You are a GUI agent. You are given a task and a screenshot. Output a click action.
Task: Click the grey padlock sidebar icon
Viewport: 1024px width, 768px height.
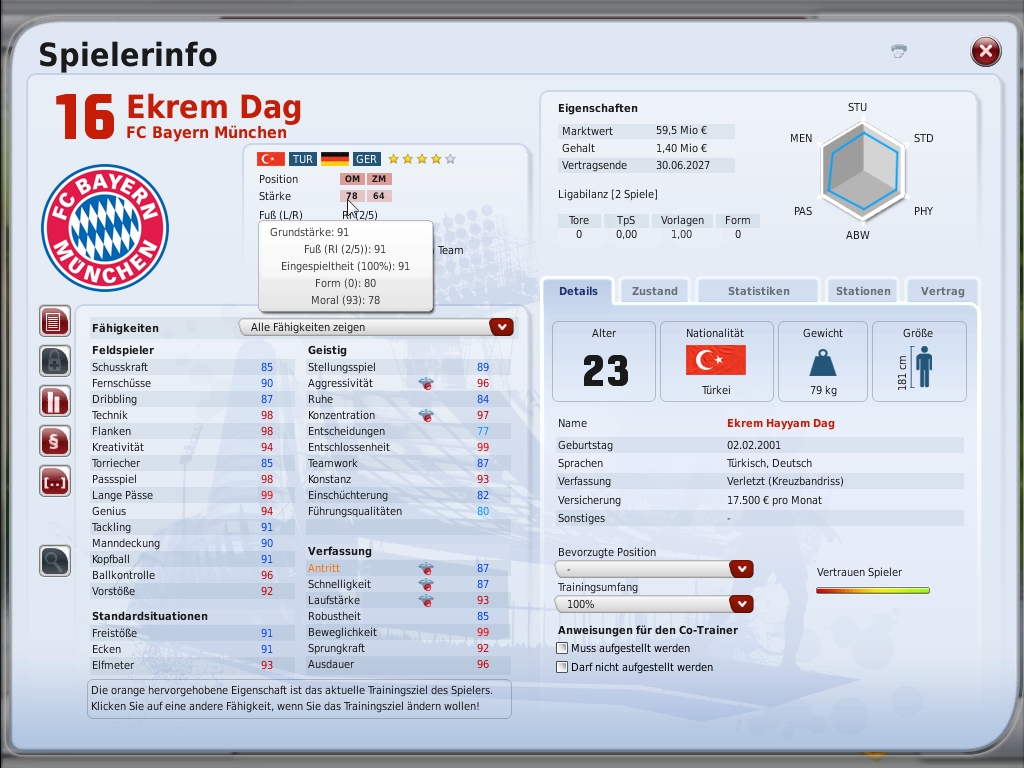point(55,361)
